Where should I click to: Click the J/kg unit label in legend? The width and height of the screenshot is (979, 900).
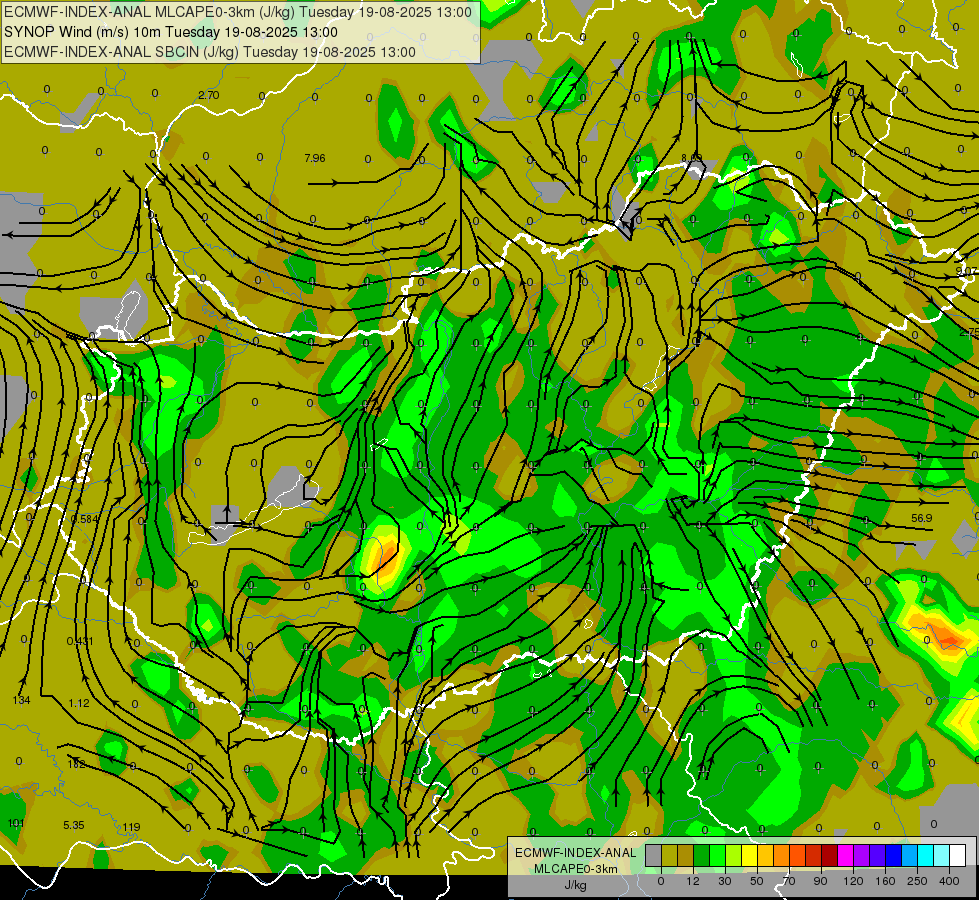click(x=576, y=885)
